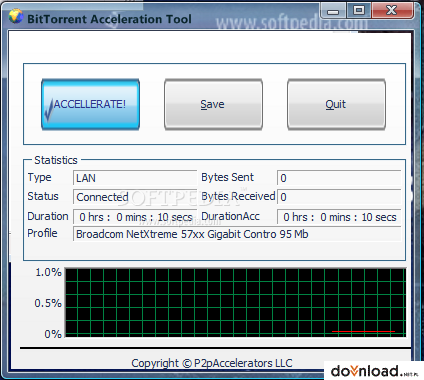Click the Duration time field
The width and height of the screenshot is (424, 380).
[135, 217]
